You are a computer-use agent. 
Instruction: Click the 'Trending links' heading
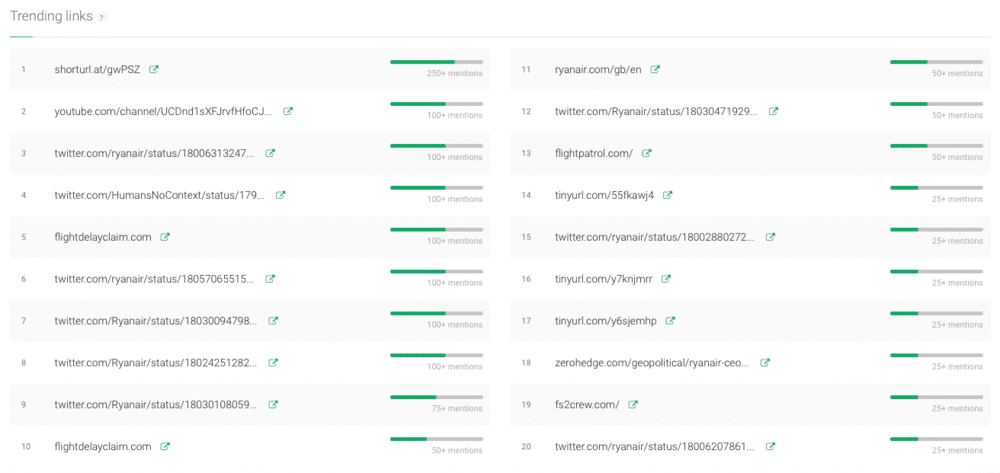point(52,16)
